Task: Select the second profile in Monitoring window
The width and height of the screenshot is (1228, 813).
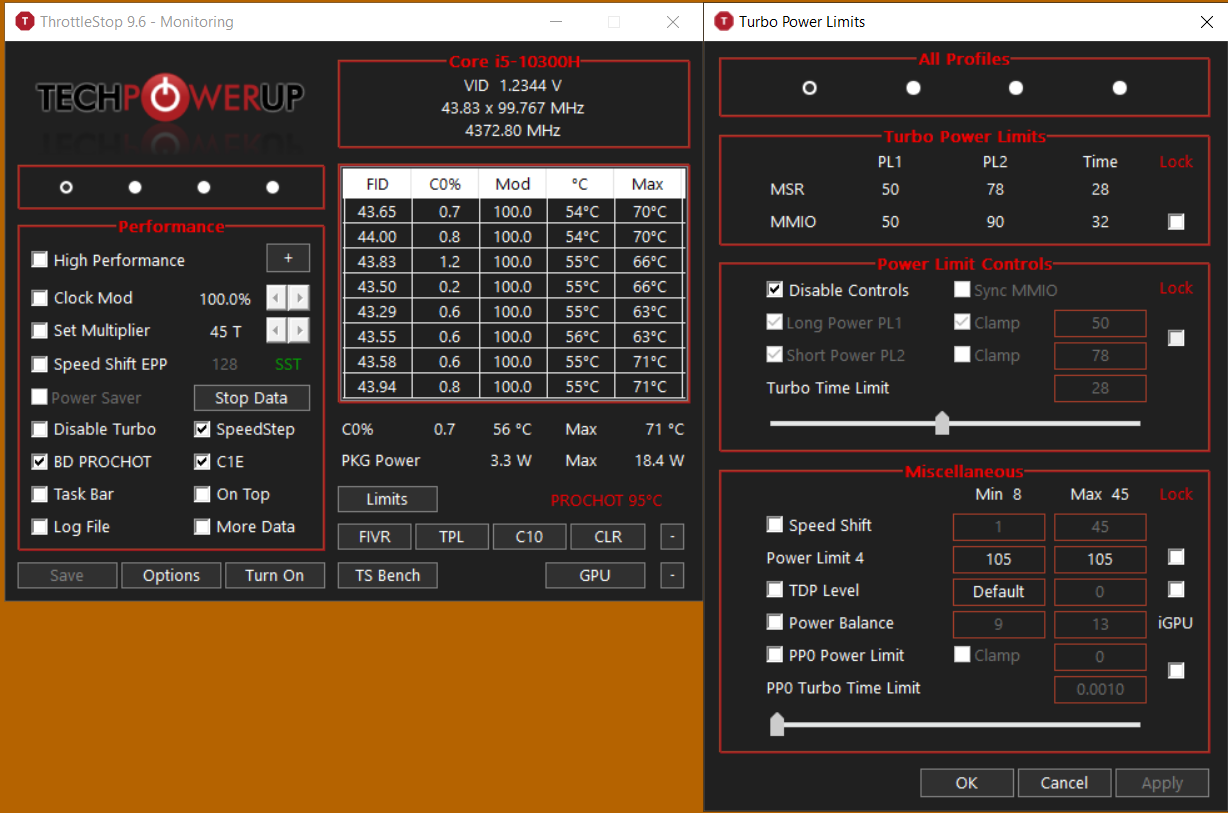Action: coord(135,187)
